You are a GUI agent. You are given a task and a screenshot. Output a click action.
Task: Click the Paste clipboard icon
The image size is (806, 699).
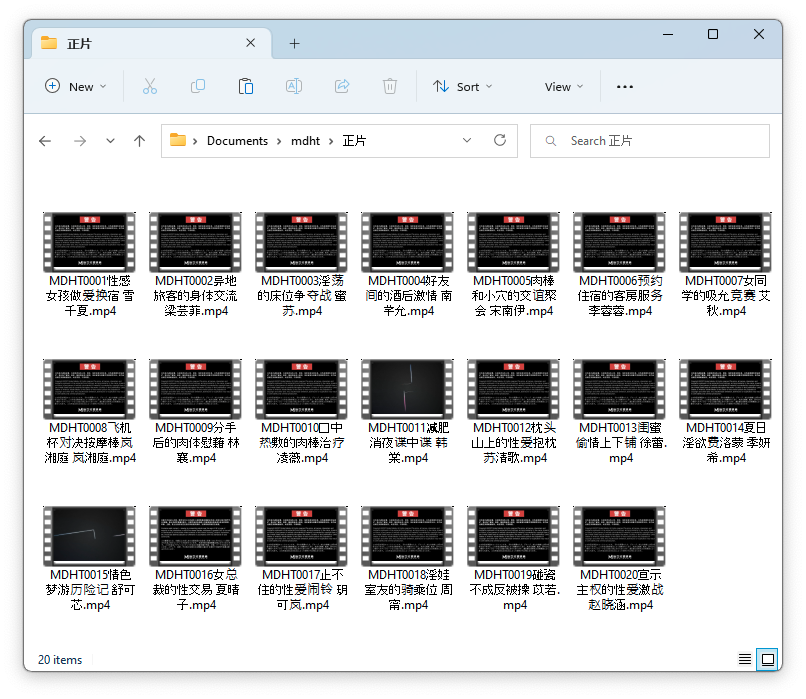point(245,87)
